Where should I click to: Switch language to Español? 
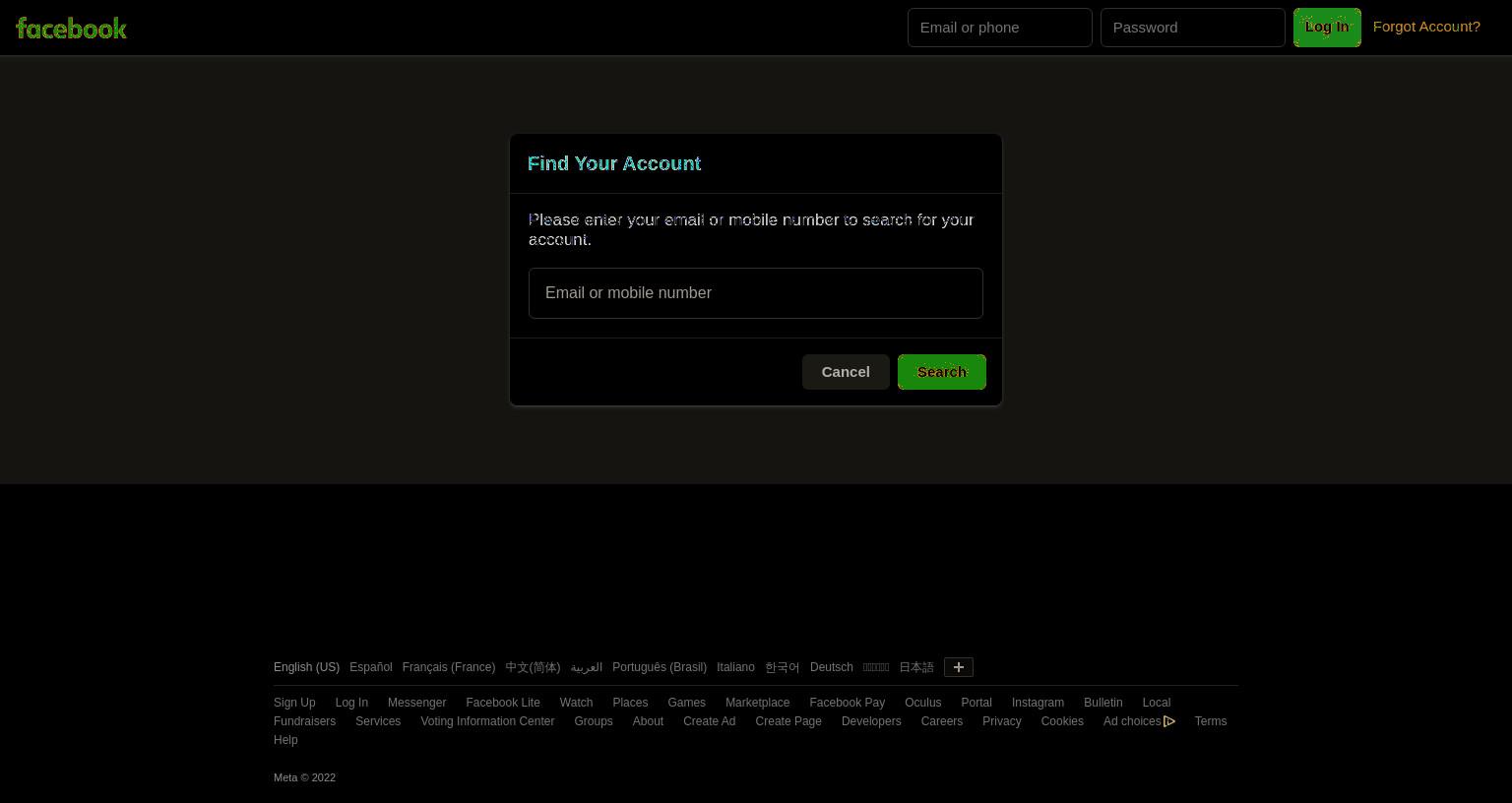coord(371,667)
